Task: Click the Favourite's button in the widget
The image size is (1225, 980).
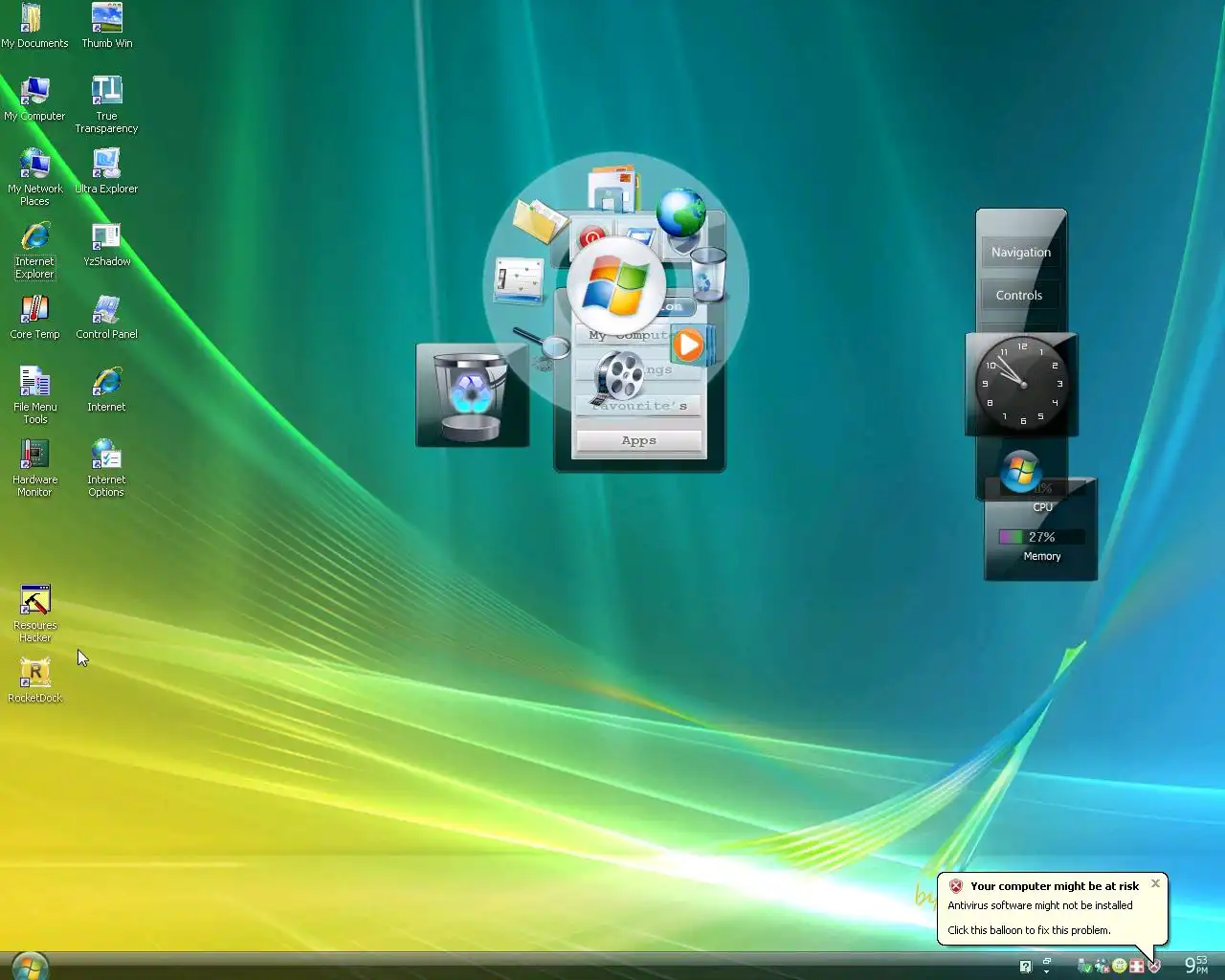Action: [638, 406]
